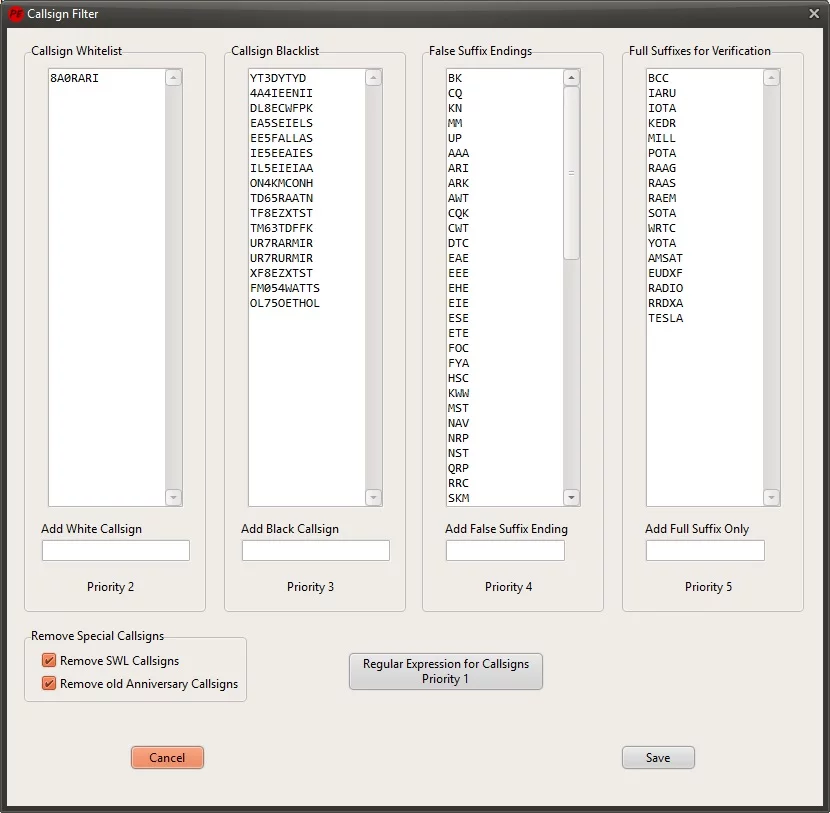Click the Add Black Callsign text box

pyautogui.click(x=315, y=550)
